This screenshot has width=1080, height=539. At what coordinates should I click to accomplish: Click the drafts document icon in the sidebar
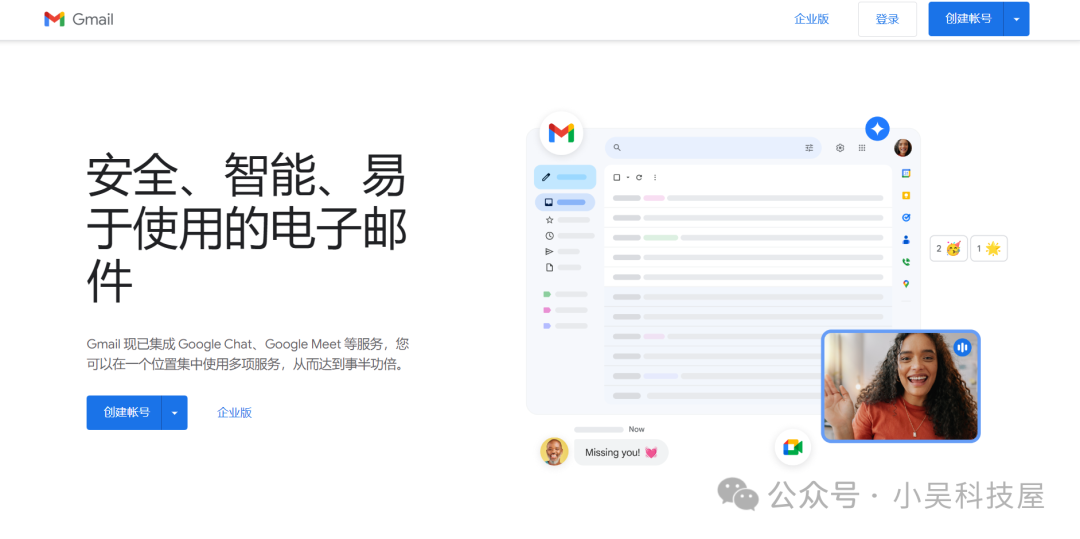[x=549, y=267]
